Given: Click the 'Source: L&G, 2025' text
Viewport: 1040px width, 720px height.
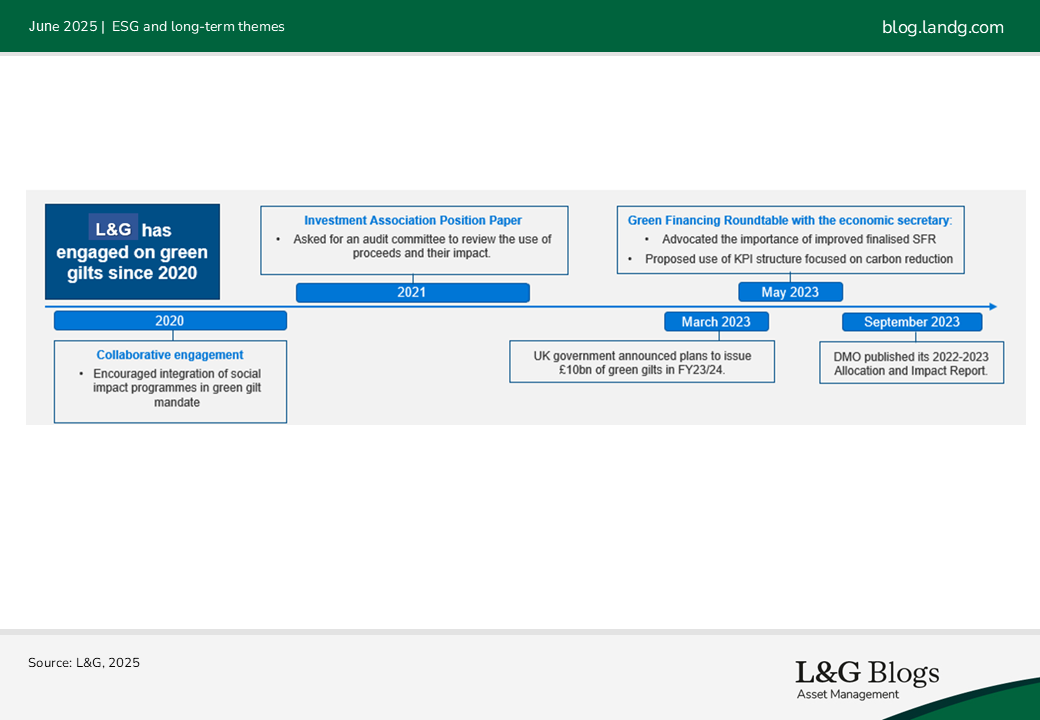Looking at the screenshot, I should coord(84,662).
